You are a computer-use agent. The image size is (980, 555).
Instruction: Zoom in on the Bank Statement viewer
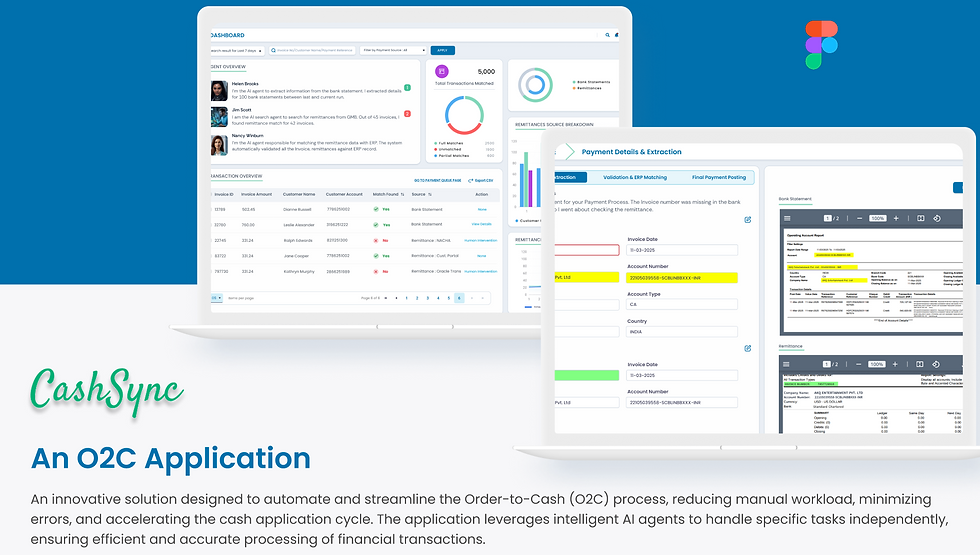tap(896, 218)
